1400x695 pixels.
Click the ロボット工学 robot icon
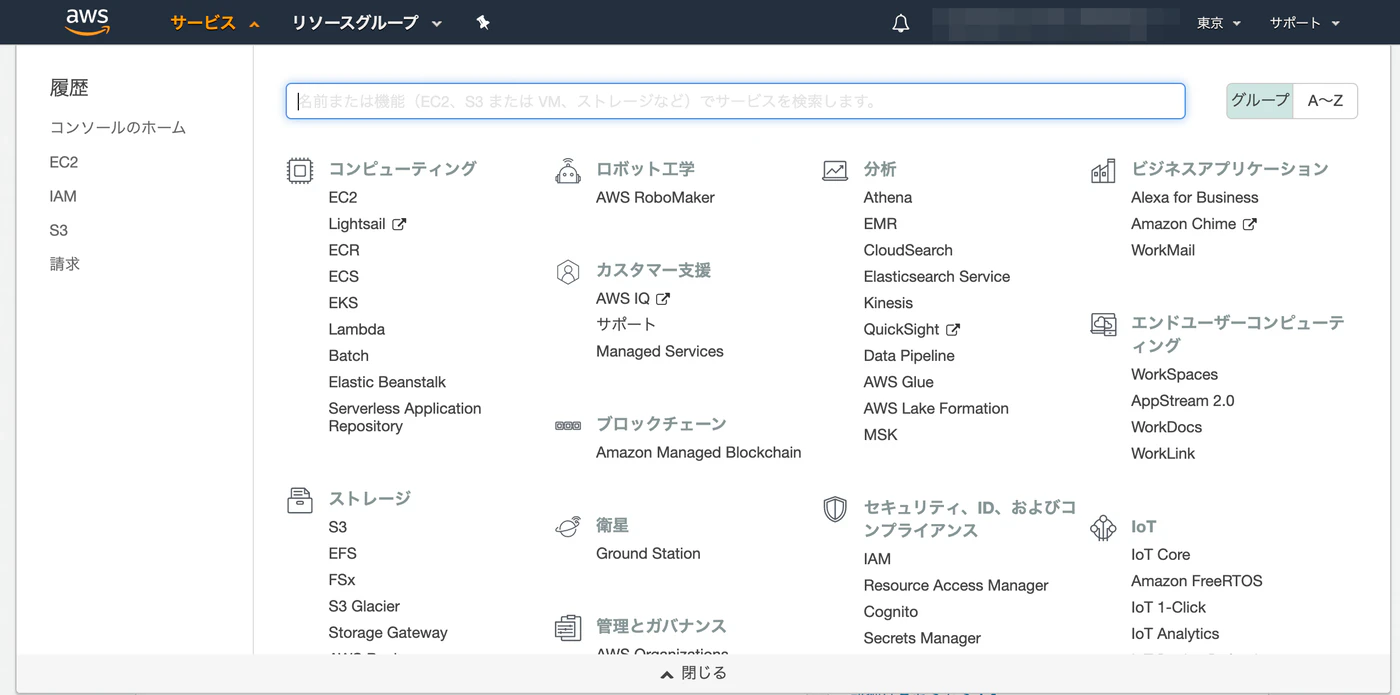(568, 171)
